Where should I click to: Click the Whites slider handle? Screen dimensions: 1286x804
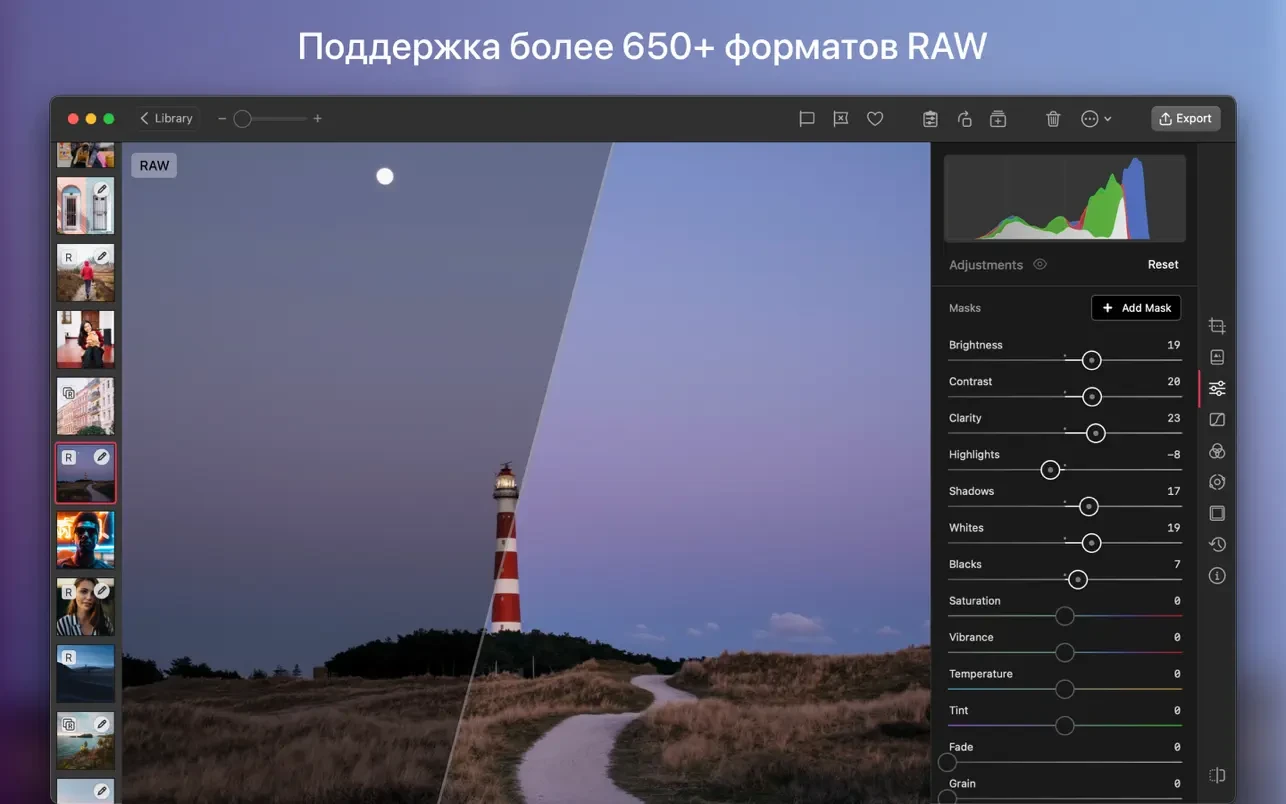tap(1092, 543)
